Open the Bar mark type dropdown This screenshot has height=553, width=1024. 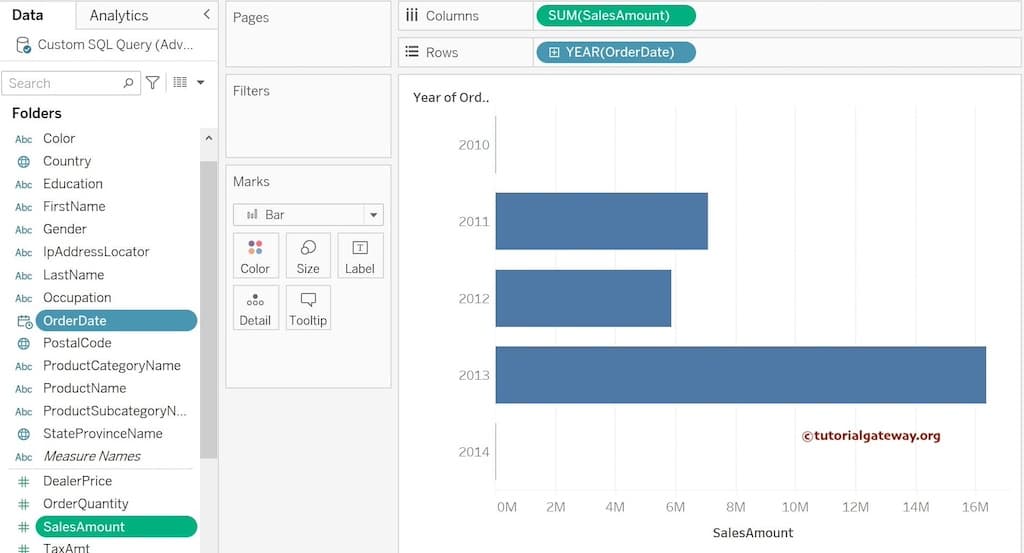373,215
